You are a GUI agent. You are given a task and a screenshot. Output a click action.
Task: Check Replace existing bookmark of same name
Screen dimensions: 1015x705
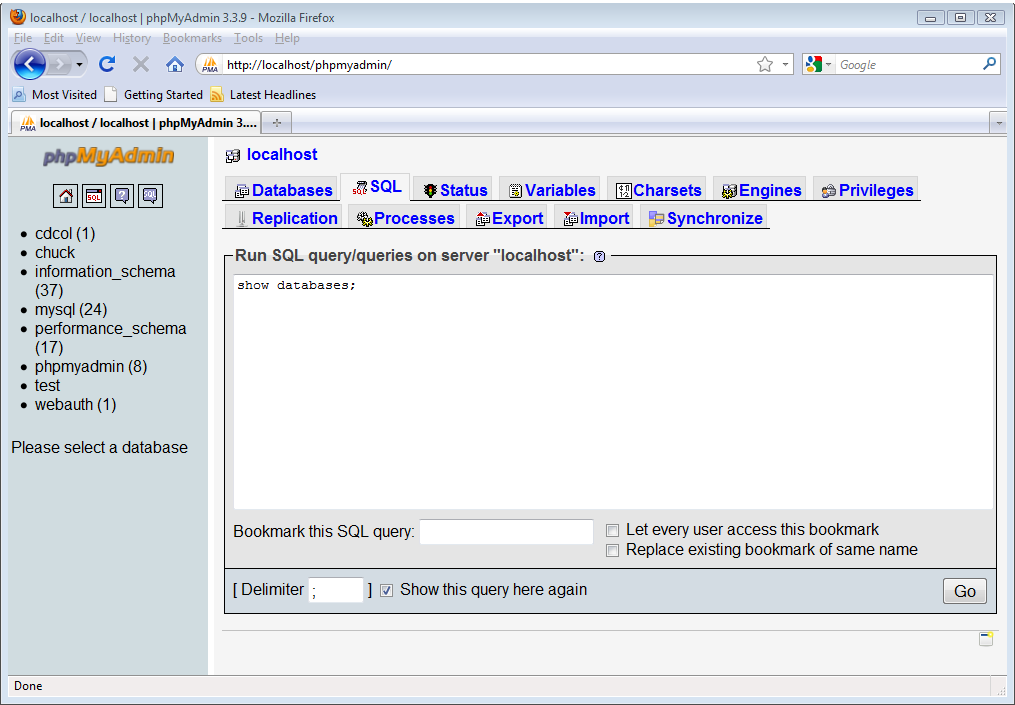point(612,550)
